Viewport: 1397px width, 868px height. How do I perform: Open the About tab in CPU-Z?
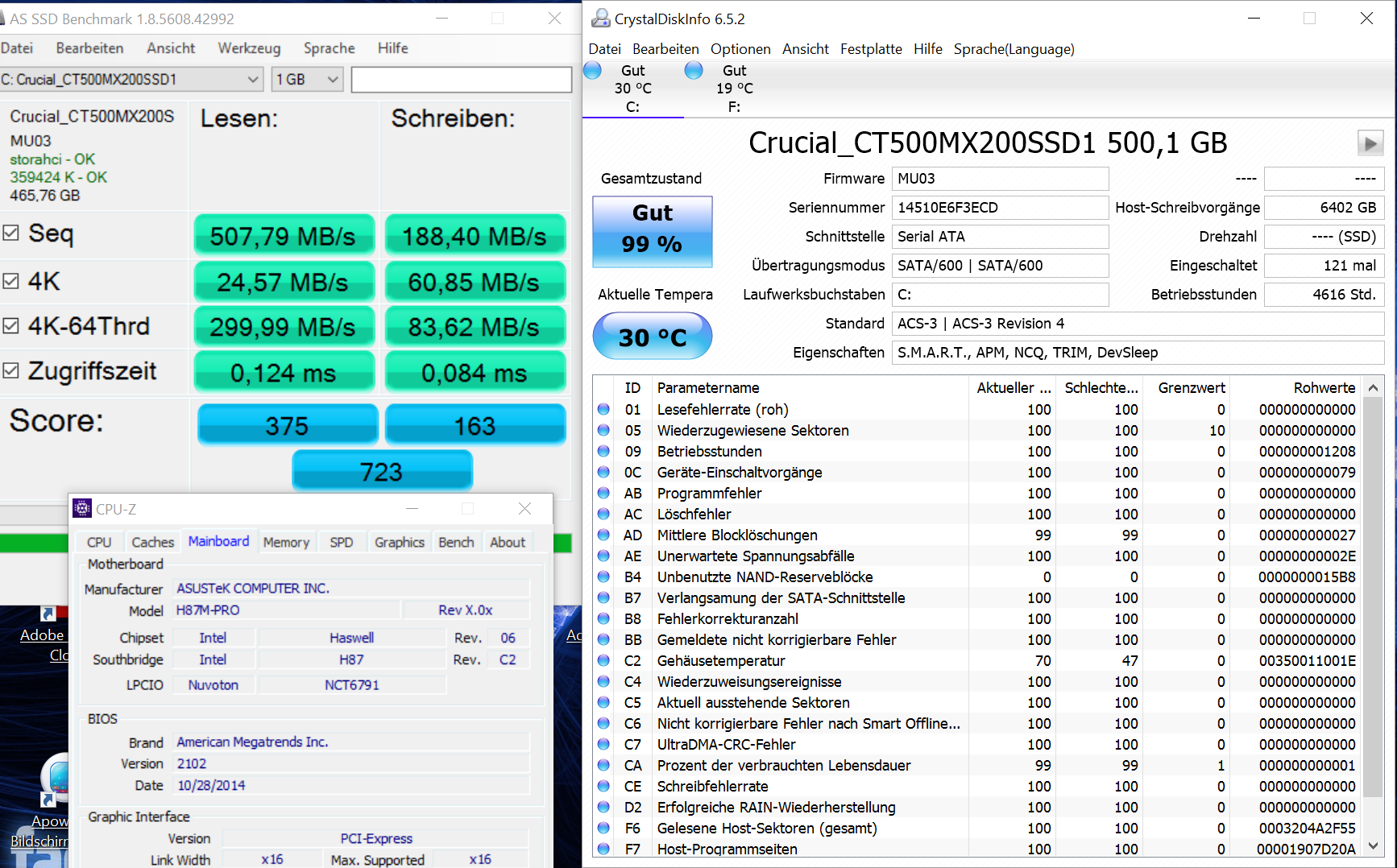click(x=508, y=542)
